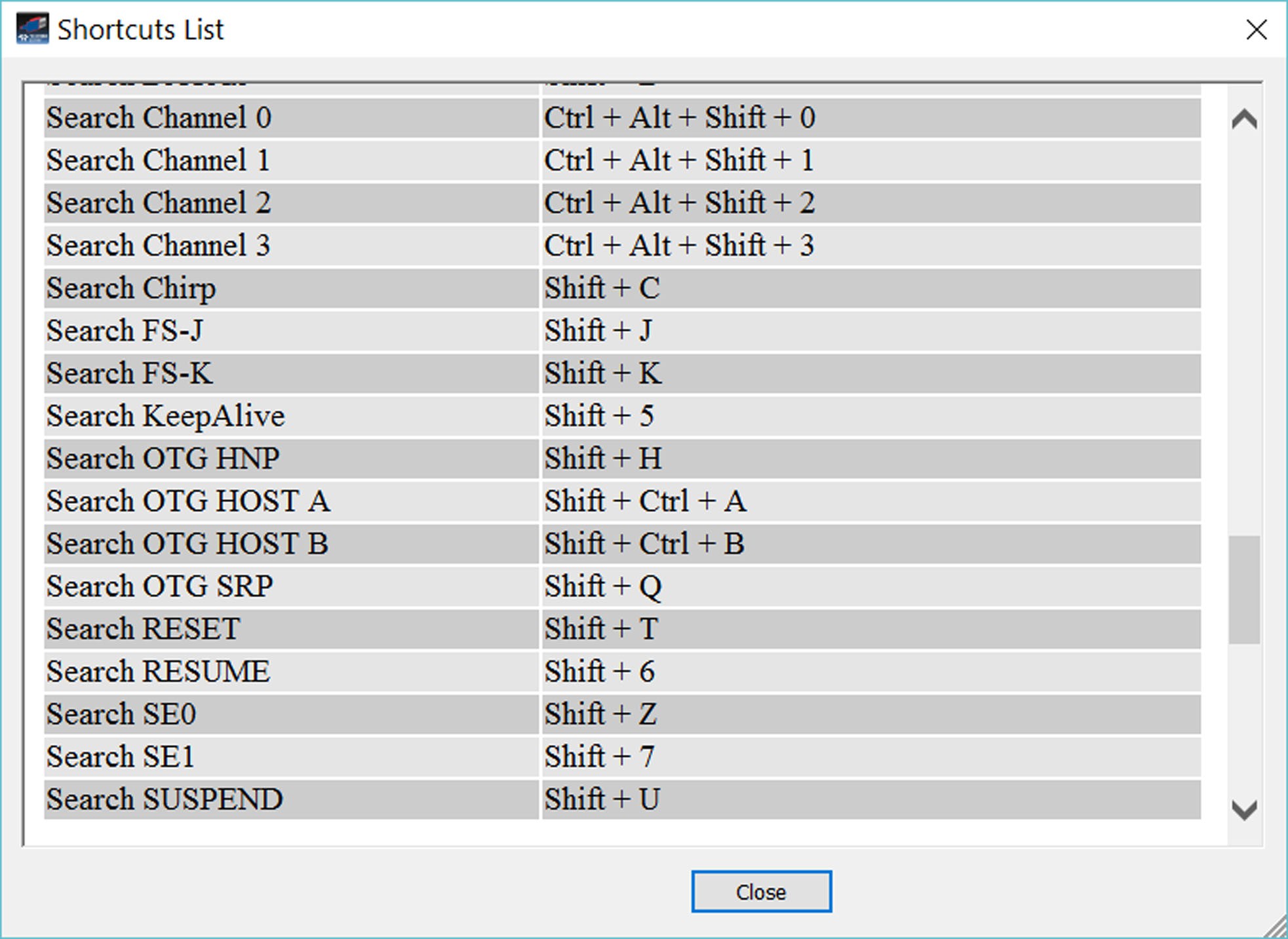This screenshot has height=939, width=1288.
Task: Click the Shift + Ctrl + B shortcut cell
Action: pos(871,544)
